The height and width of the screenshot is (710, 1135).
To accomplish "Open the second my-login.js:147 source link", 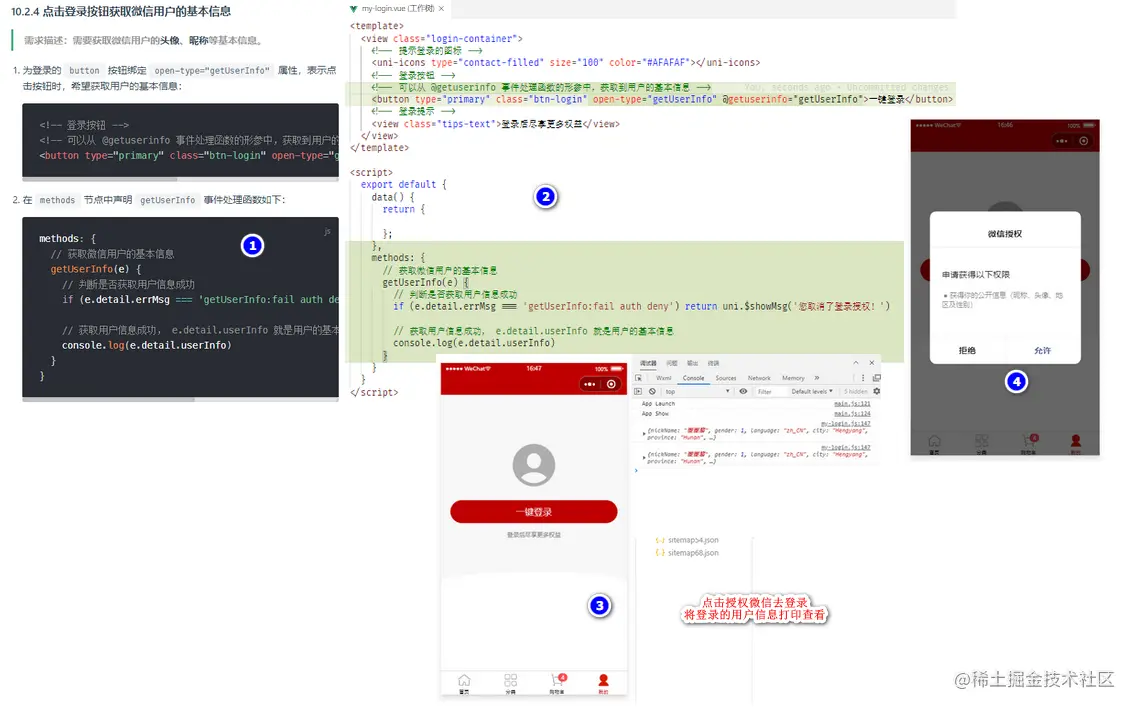I will coord(845,447).
